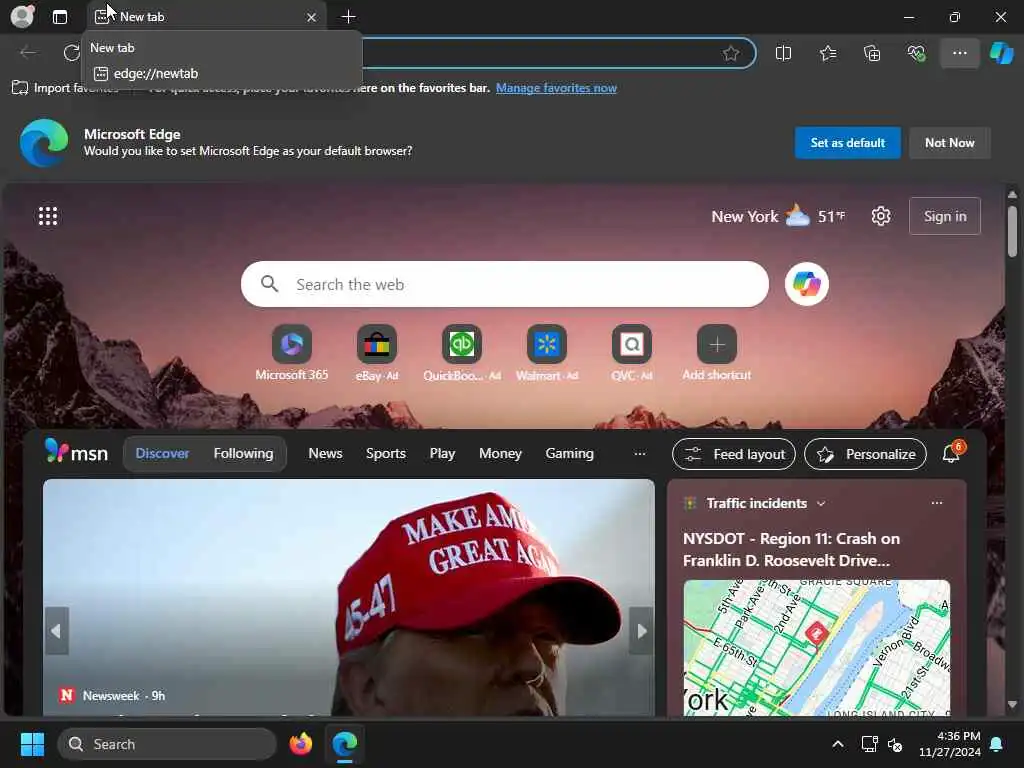The height and width of the screenshot is (768, 1024).
Task: Expand Traffic incidents dropdown chevron
Action: click(821, 504)
